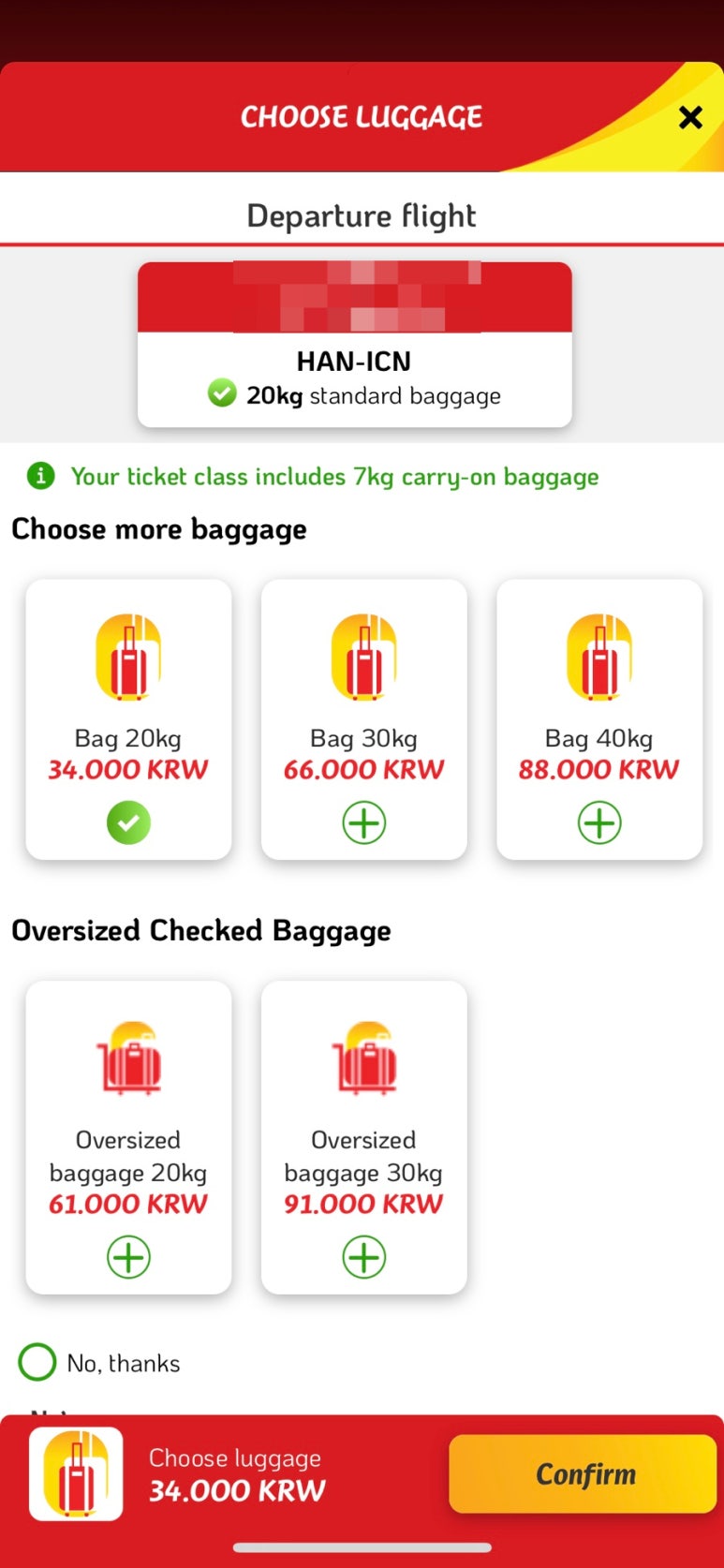Image resolution: width=724 pixels, height=1568 pixels.
Task: Add Bag 30kg with plus icon
Action: tap(363, 823)
